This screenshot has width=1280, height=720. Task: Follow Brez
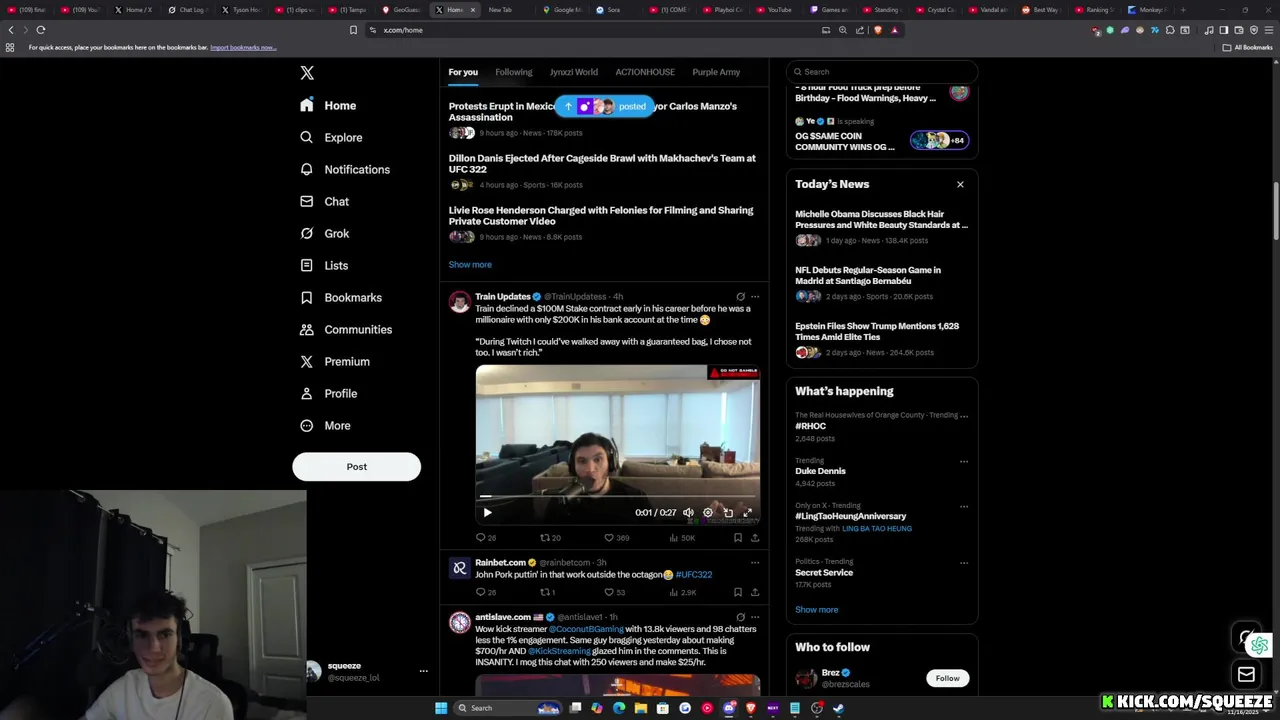[947, 678]
